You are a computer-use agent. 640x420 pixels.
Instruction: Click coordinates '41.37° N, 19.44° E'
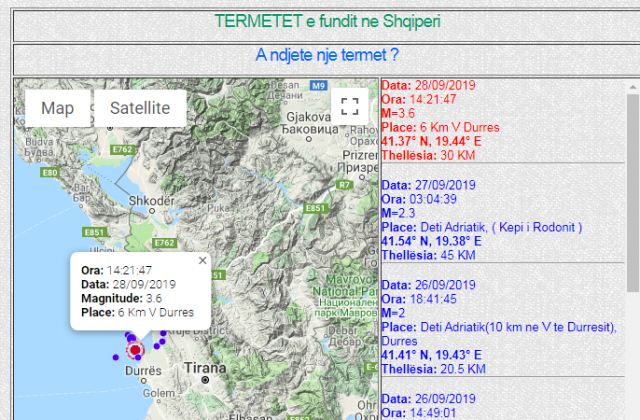(x=431, y=141)
